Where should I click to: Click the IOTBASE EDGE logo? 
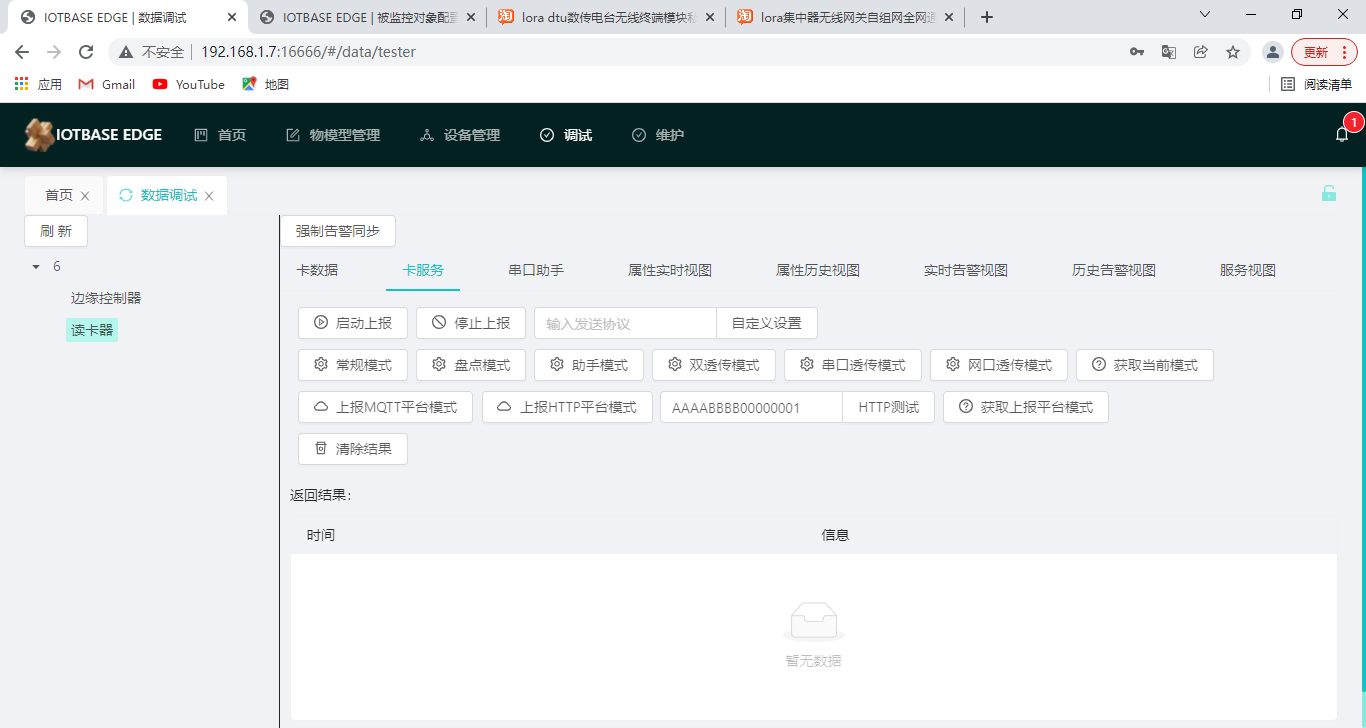coord(93,135)
